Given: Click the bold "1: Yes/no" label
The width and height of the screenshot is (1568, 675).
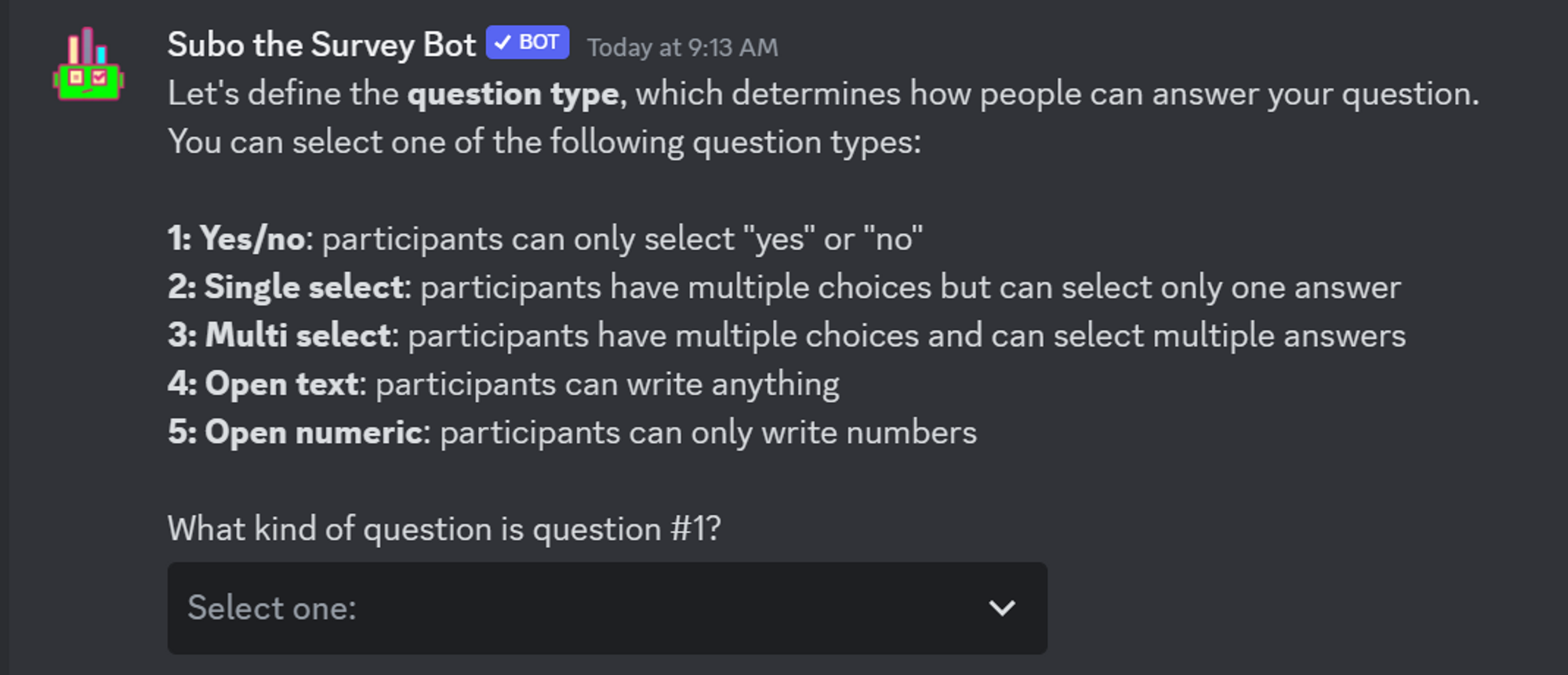Looking at the screenshot, I should click(236, 239).
